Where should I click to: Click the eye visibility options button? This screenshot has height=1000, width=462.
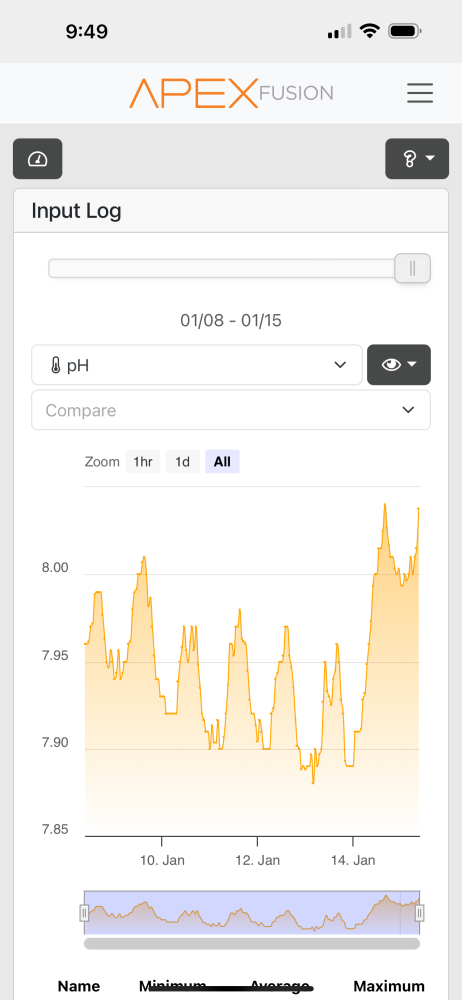[x=399, y=365]
